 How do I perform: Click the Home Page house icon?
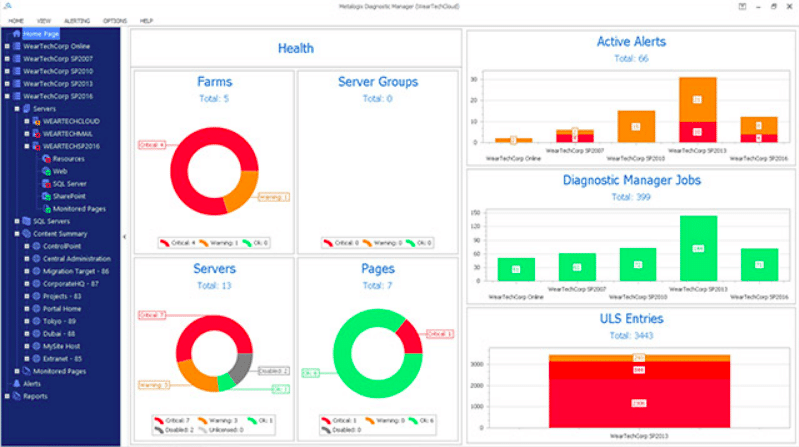click(x=16, y=34)
